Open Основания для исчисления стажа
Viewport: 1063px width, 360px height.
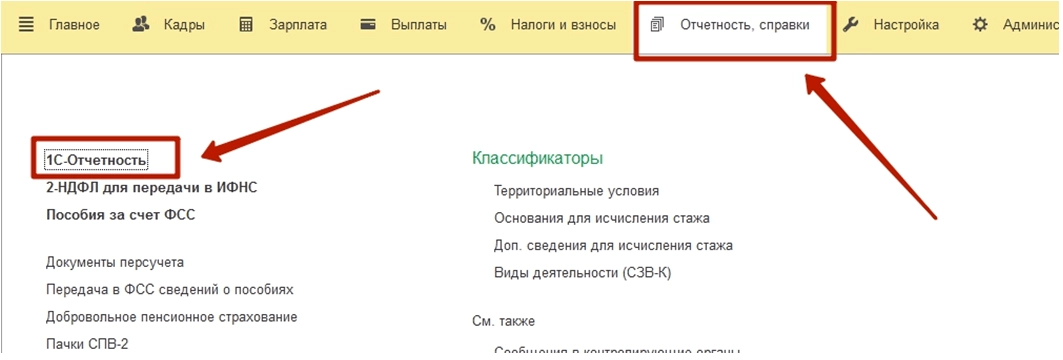(602, 218)
